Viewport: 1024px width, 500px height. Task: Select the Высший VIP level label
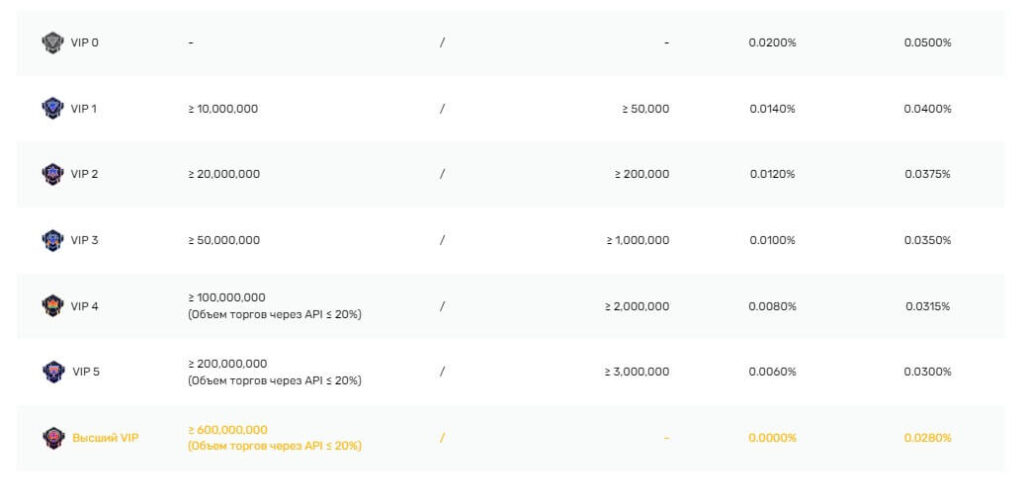[x=105, y=438]
